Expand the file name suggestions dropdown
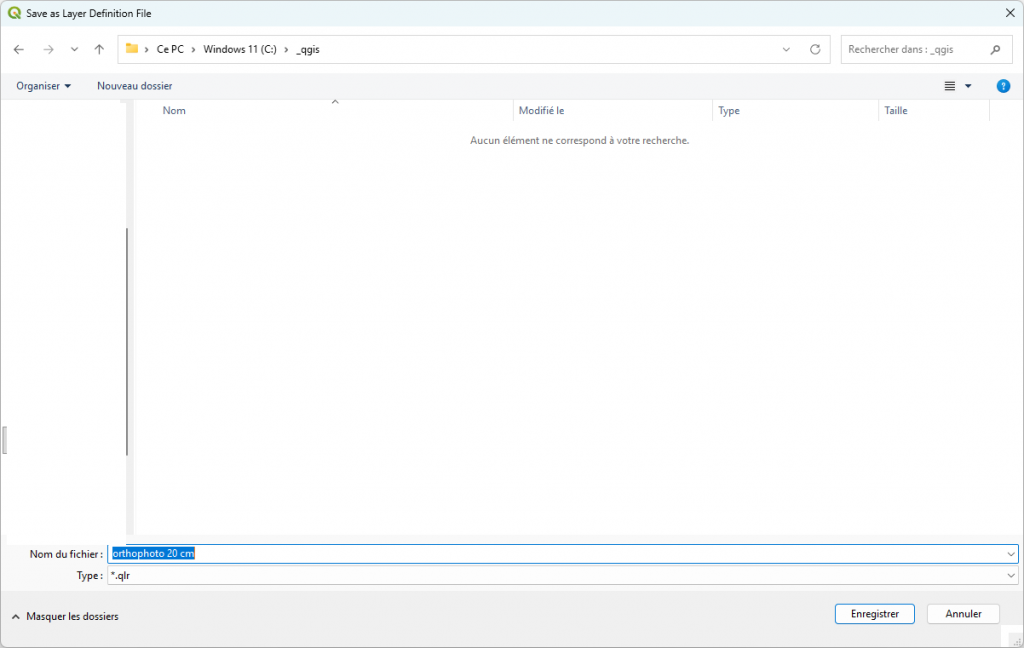Viewport: 1024px width, 648px height. (x=1011, y=554)
